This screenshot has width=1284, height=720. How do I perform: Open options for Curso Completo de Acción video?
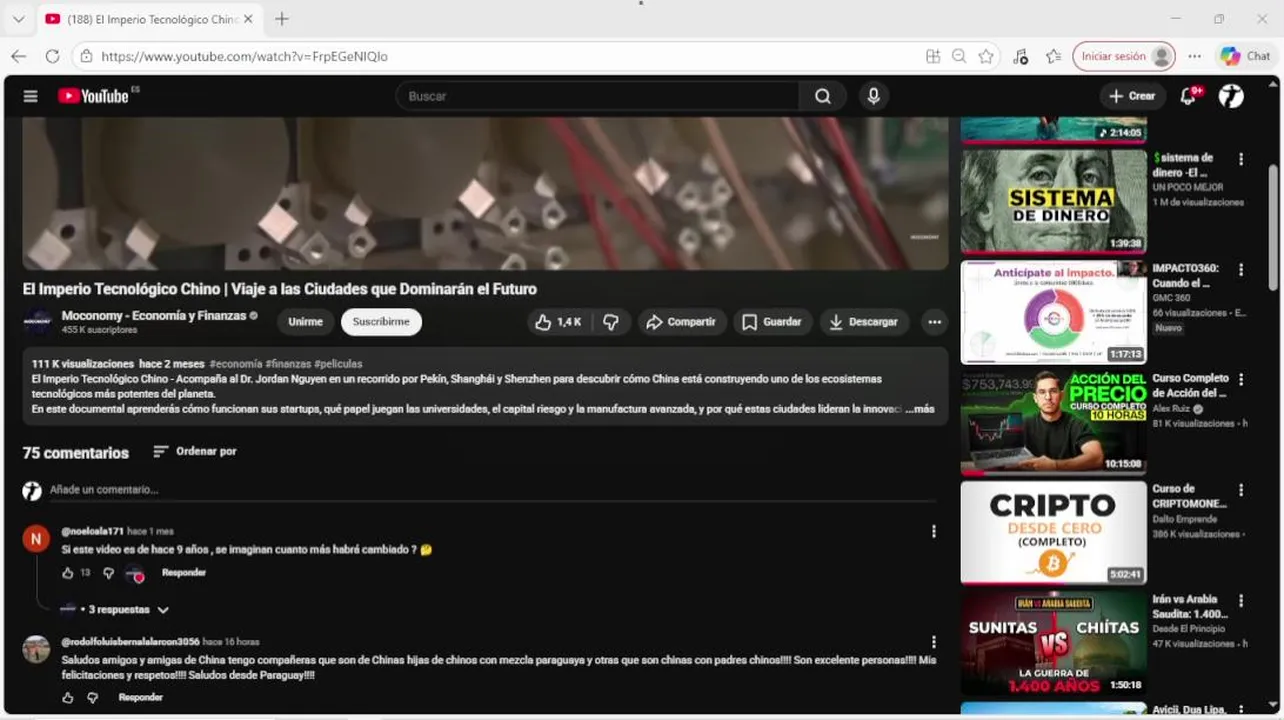1241,380
